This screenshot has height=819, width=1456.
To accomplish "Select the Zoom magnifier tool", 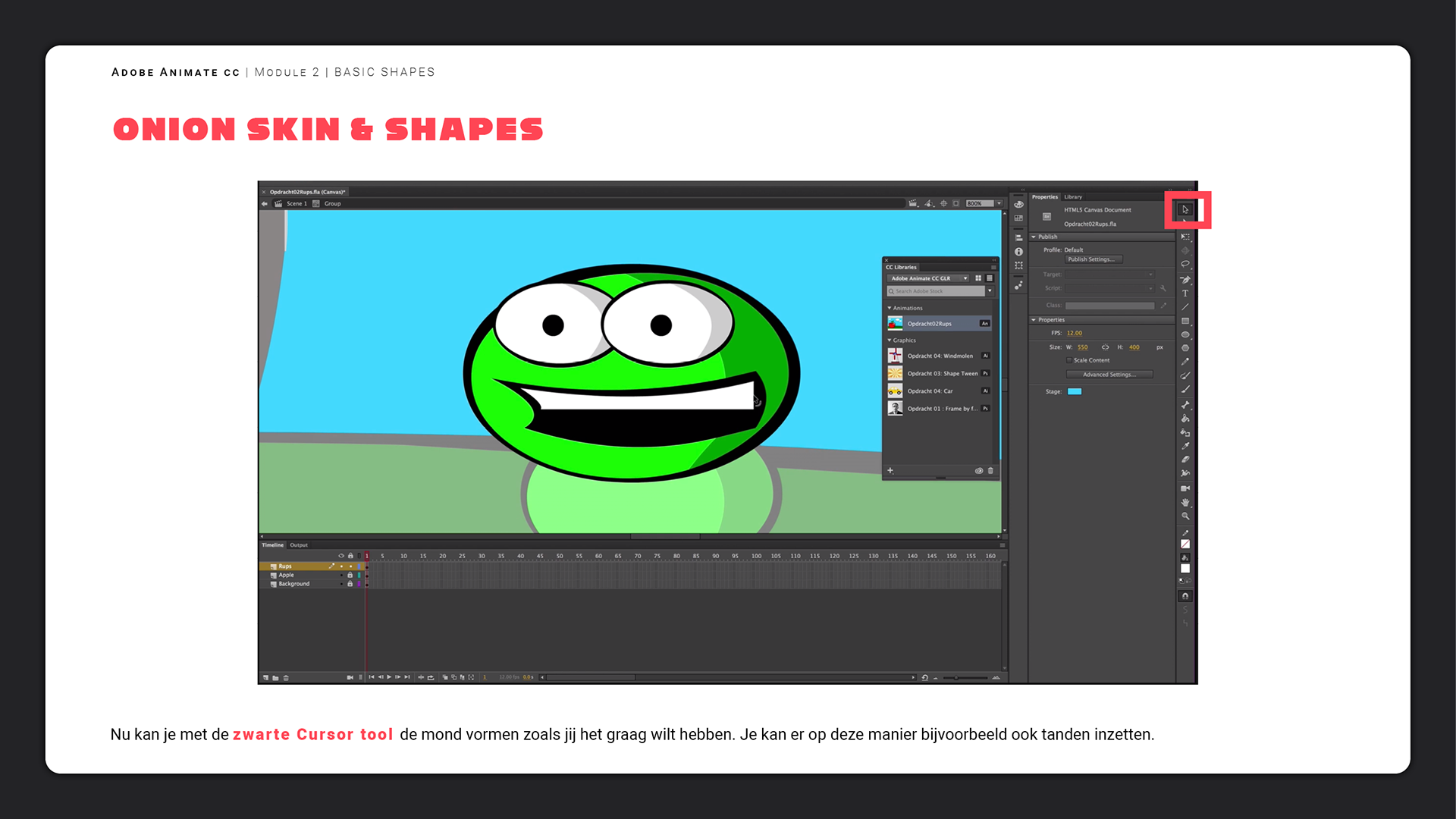I will pyautogui.click(x=1185, y=516).
